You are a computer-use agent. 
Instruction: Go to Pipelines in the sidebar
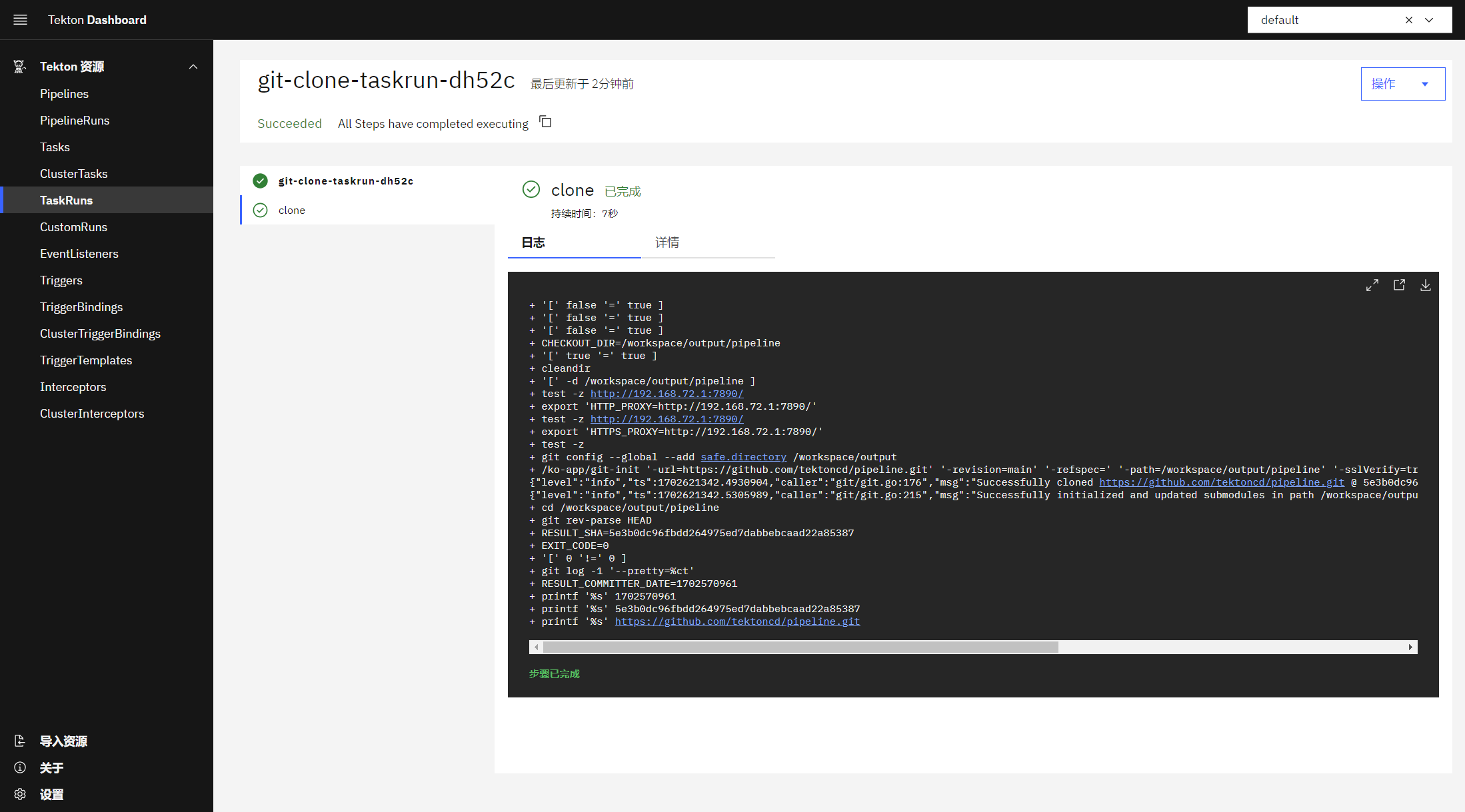point(107,94)
